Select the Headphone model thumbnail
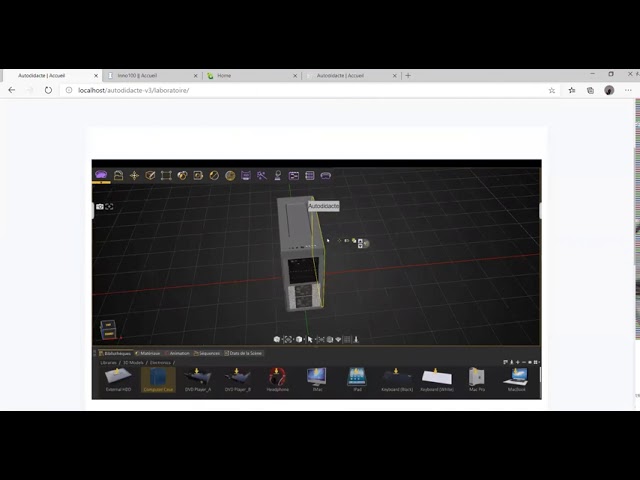640x480 pixels. tap(278, 380)
